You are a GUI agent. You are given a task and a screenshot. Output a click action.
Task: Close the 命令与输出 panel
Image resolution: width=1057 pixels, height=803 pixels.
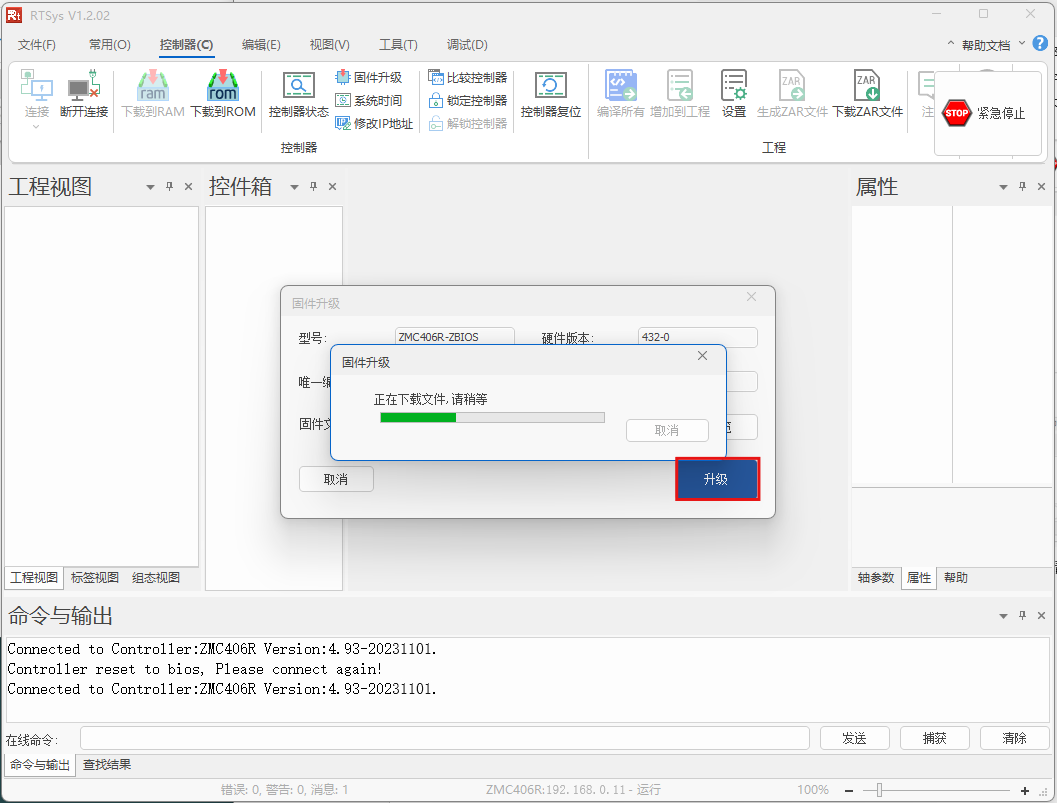coord(1041,616)
